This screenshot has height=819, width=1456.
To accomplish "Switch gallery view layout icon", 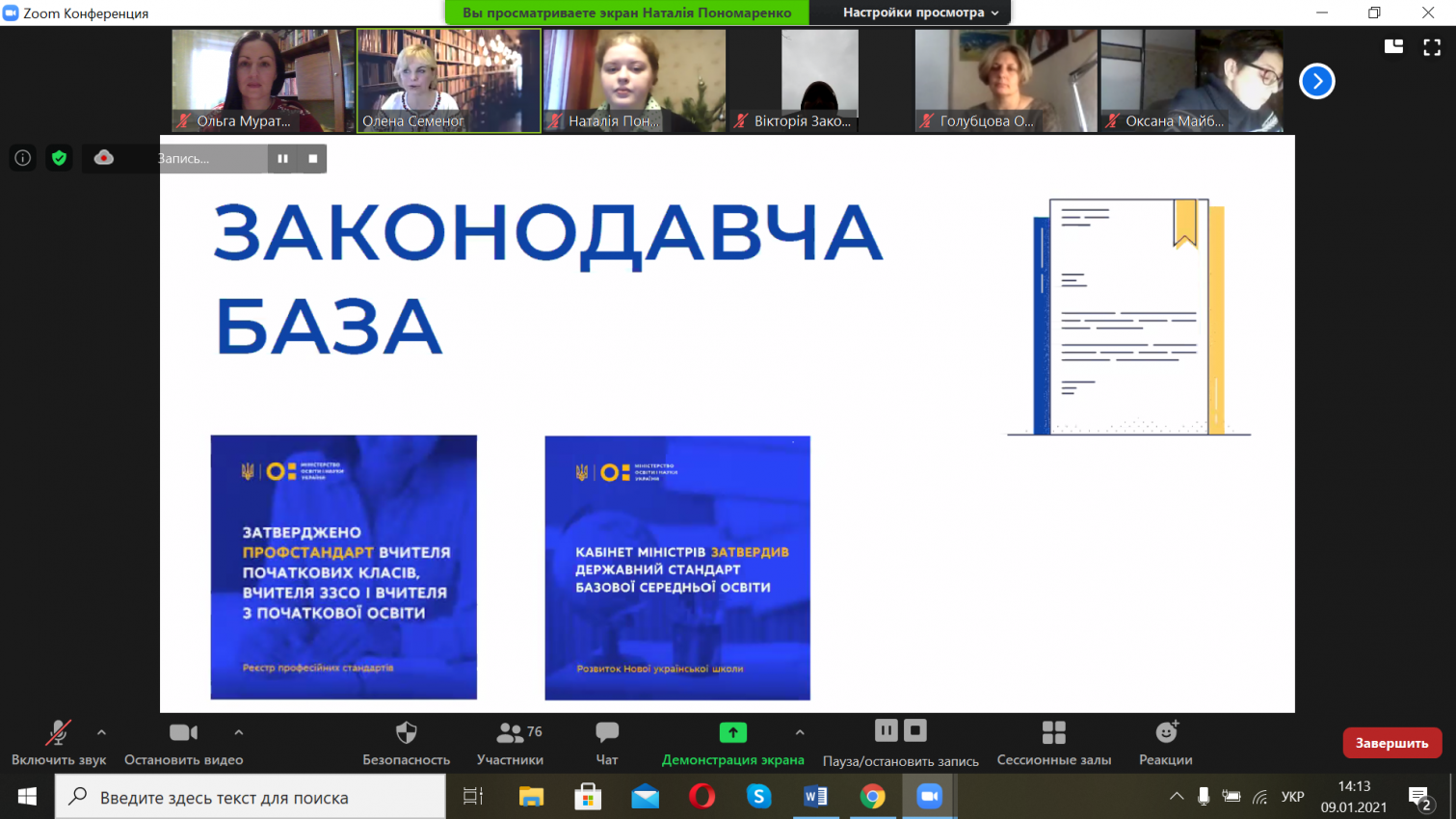I will 1393,46.
